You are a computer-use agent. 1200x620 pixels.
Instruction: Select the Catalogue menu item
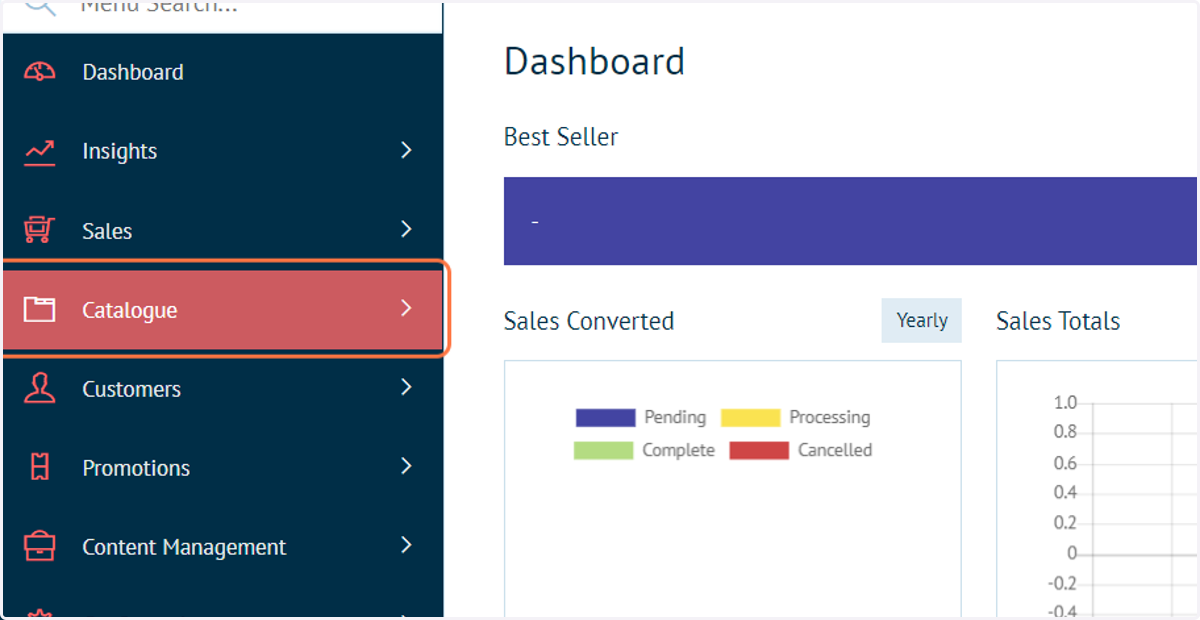(222, 309)
